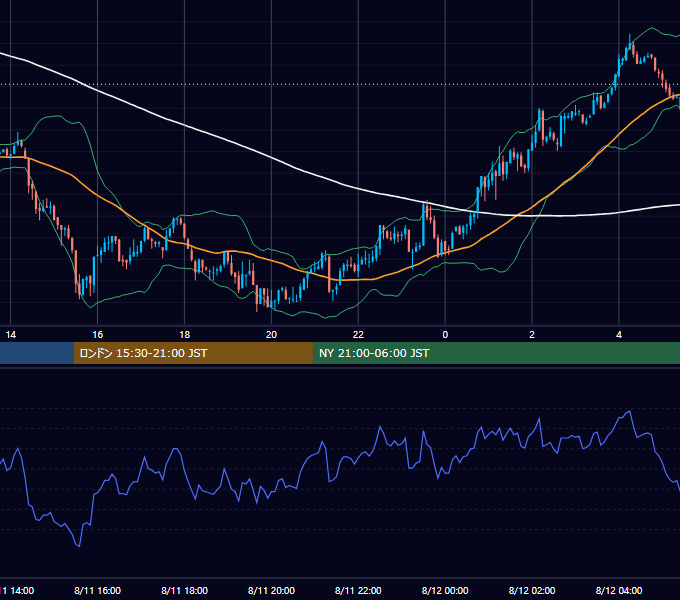
Task: Click the 8/11 22:00 time label
Action: point(358,590)
